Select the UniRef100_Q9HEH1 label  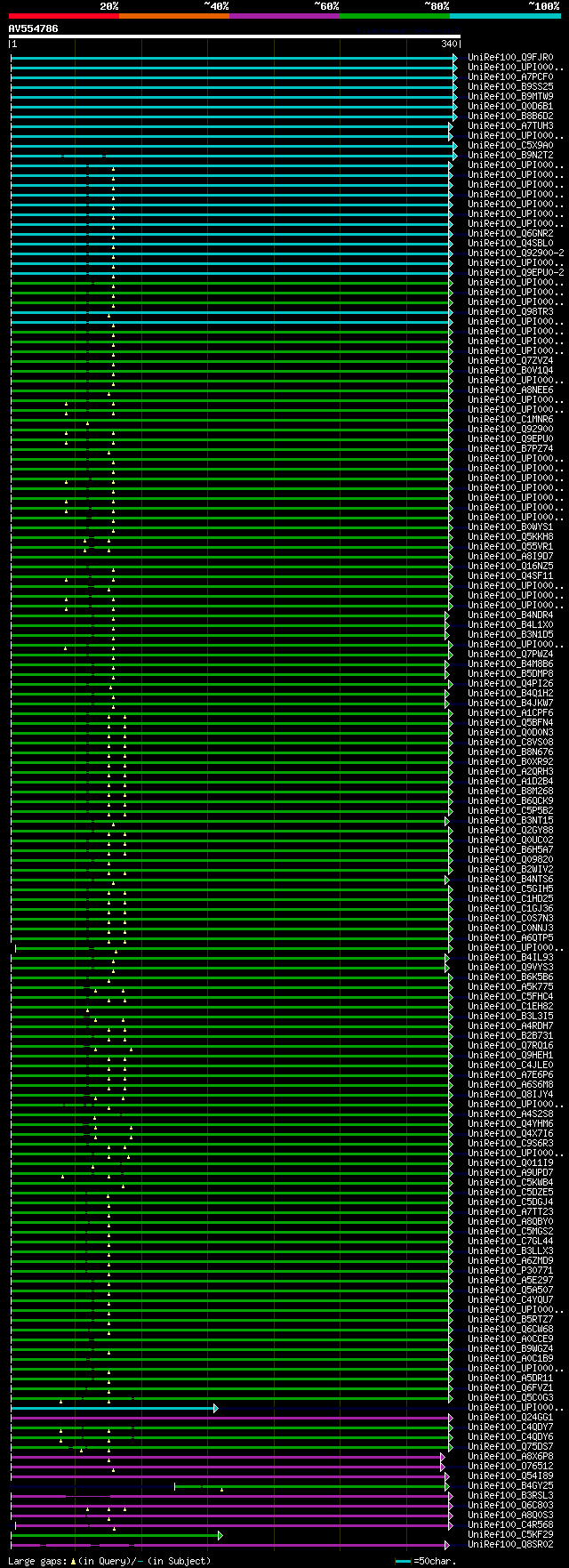pos(510,1056)
